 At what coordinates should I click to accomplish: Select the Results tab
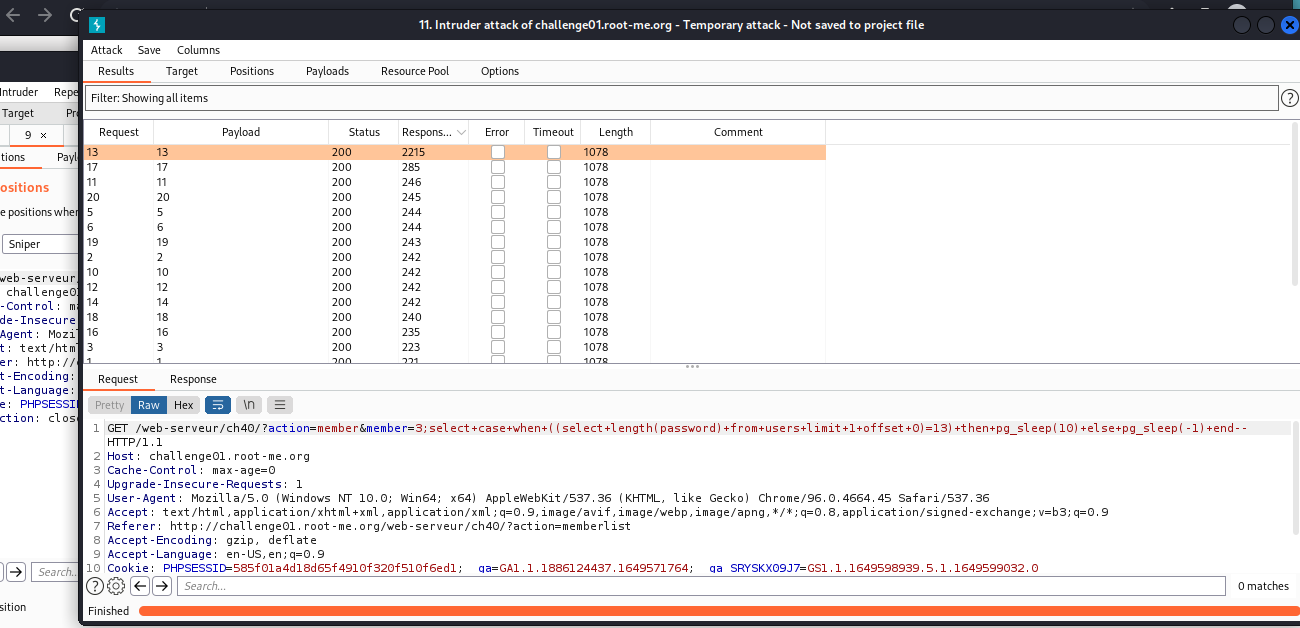[116, 71]
